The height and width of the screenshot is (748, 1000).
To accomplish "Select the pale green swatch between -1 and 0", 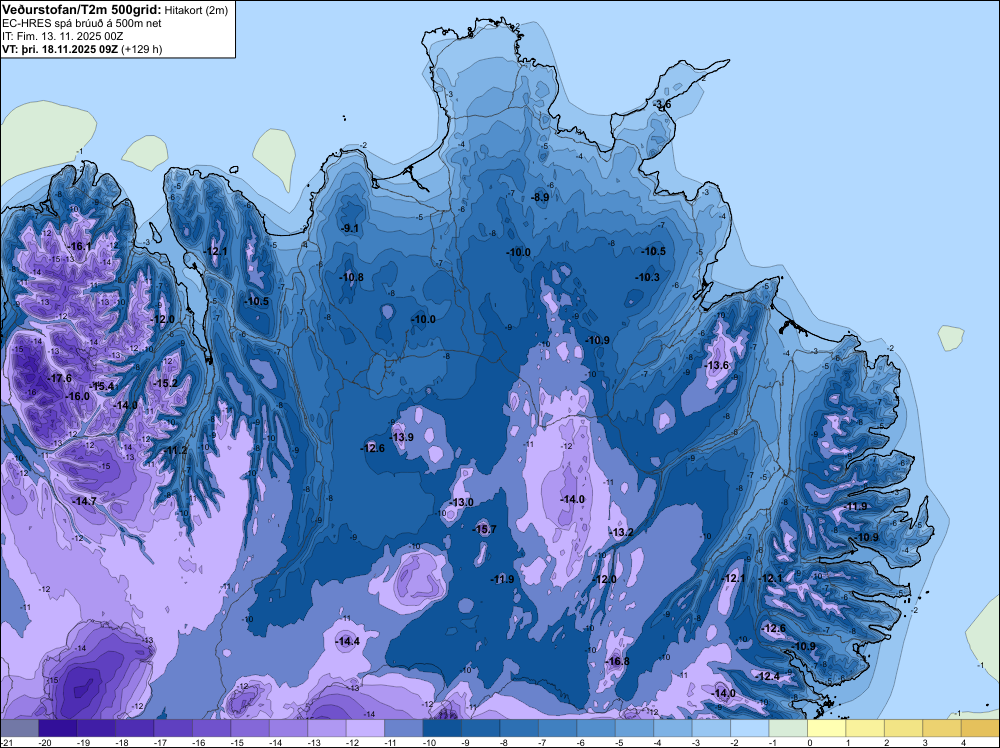I will (x=788, y=728).
